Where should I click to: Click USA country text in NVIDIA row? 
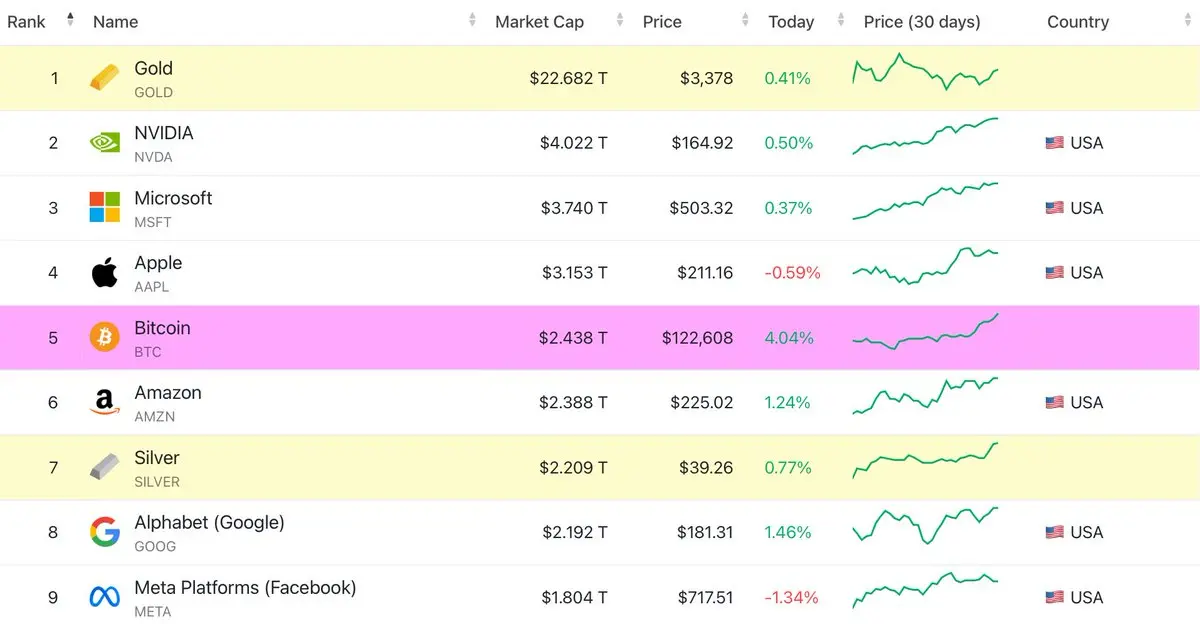point(1087,143)
